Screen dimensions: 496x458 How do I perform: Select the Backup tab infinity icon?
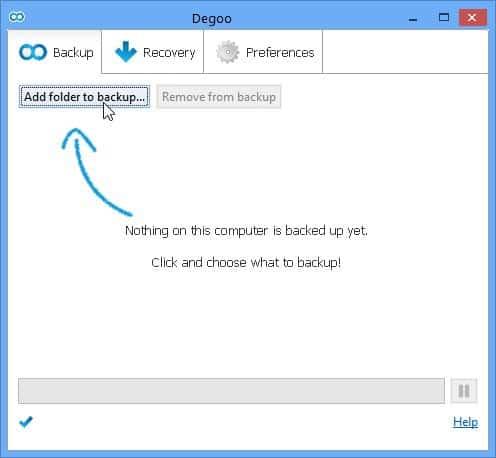click(33, 53)
